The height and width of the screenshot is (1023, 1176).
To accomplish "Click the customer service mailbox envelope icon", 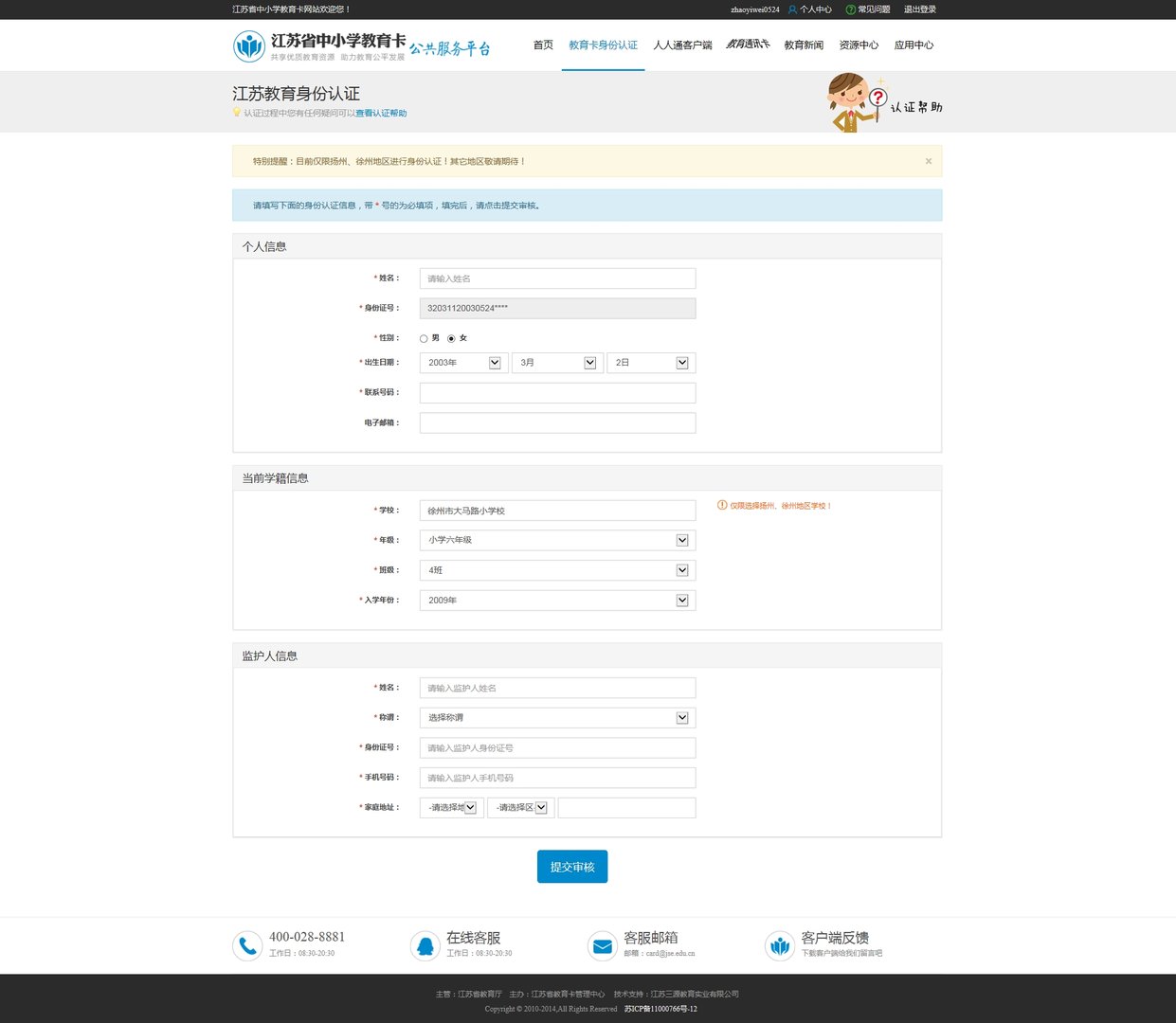I will coord(602,945).
